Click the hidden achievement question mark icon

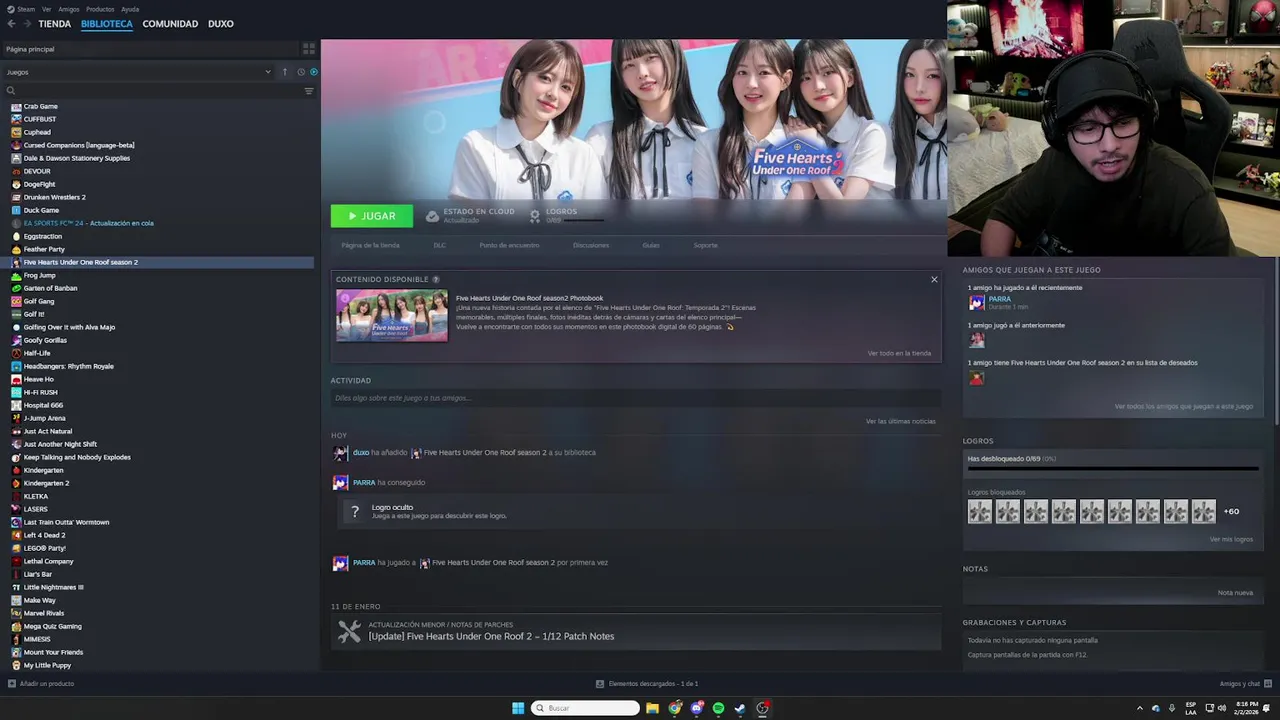pos(354,511)
